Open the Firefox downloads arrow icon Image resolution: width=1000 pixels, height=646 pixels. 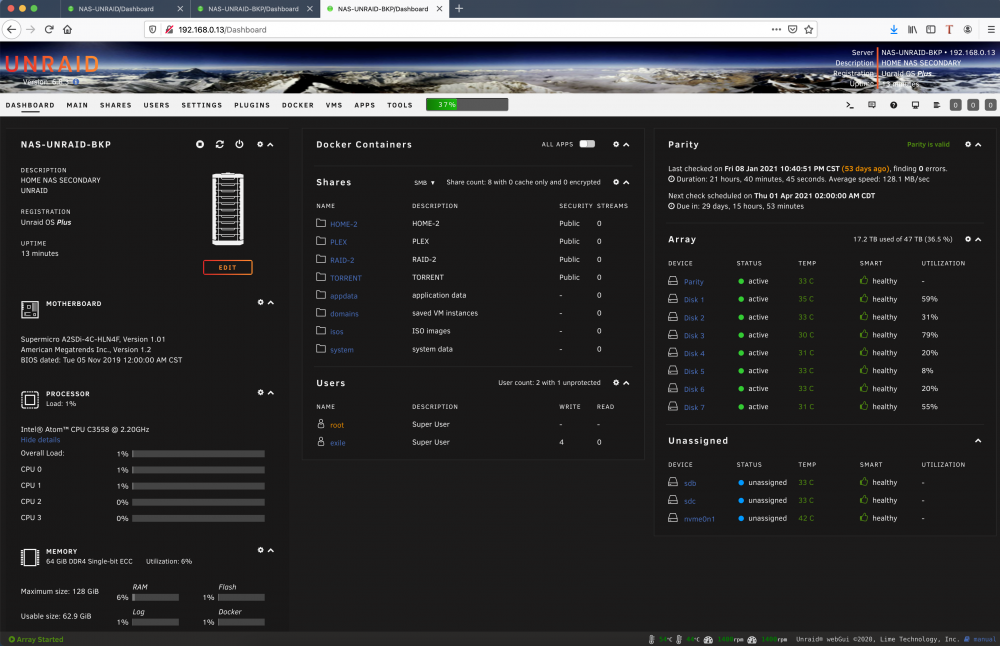[893, 29]
